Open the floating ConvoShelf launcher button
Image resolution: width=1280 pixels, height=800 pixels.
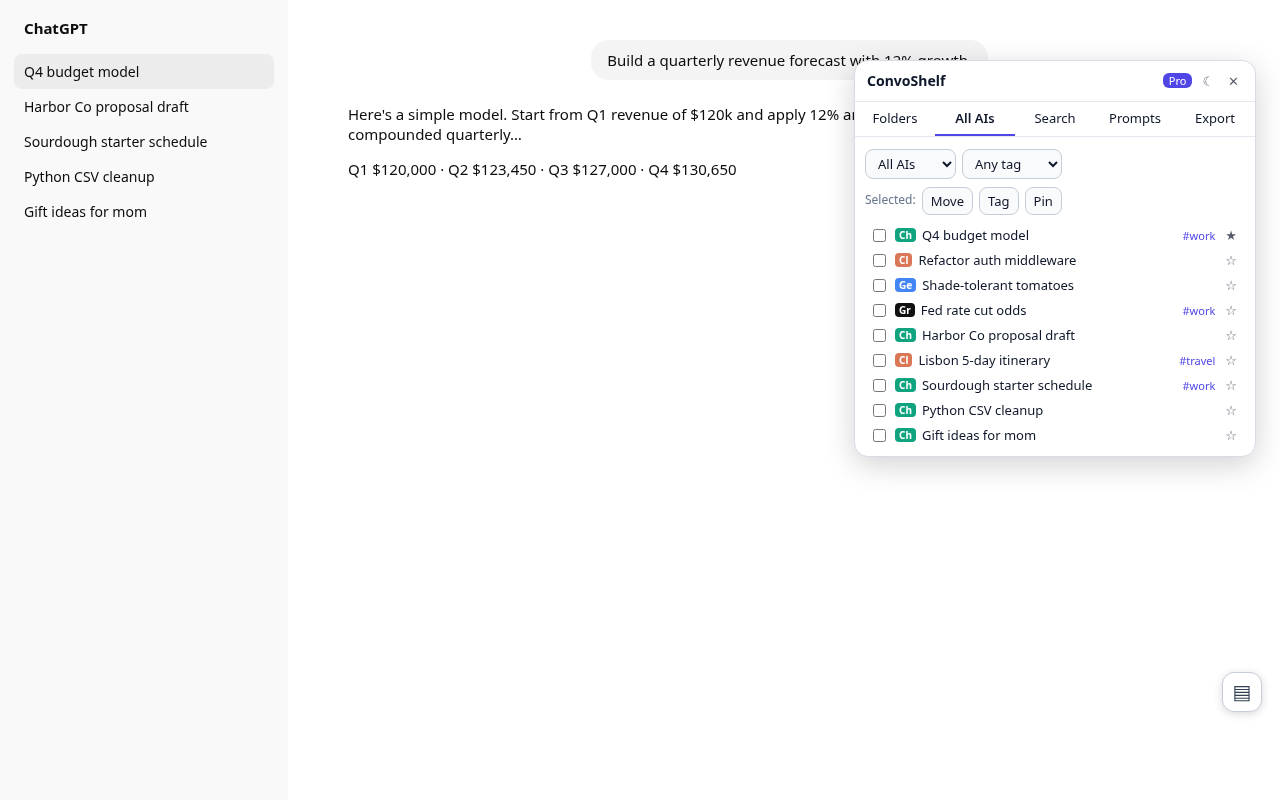(x=1242, y=692)
